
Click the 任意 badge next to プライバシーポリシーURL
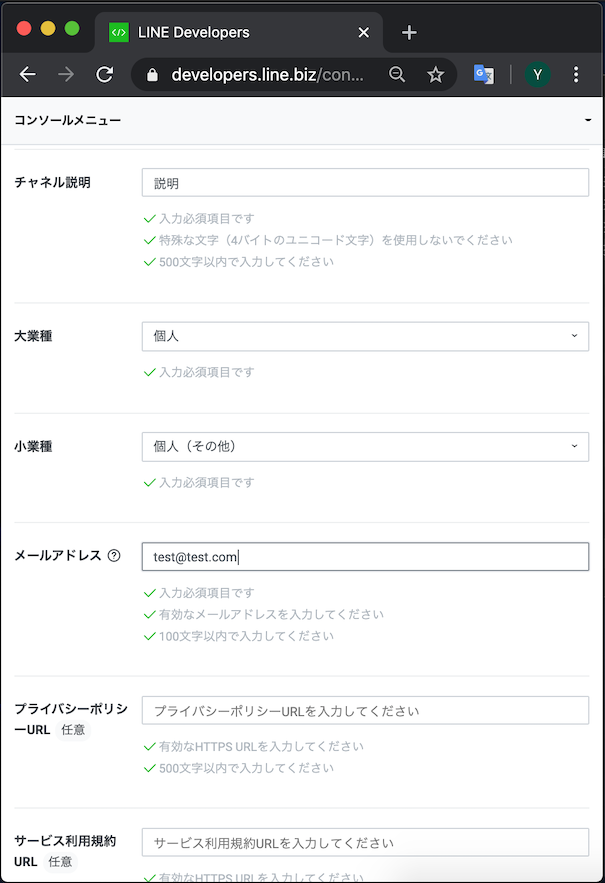(73, 730)
